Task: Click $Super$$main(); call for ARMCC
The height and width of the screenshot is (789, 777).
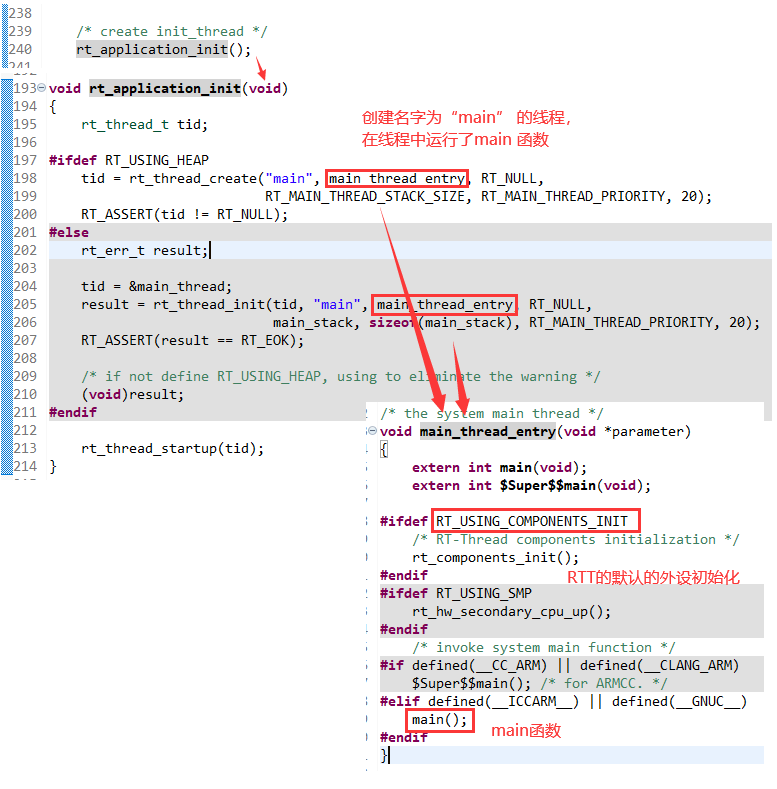Action: pyautogui.click(x=472, y=683)
